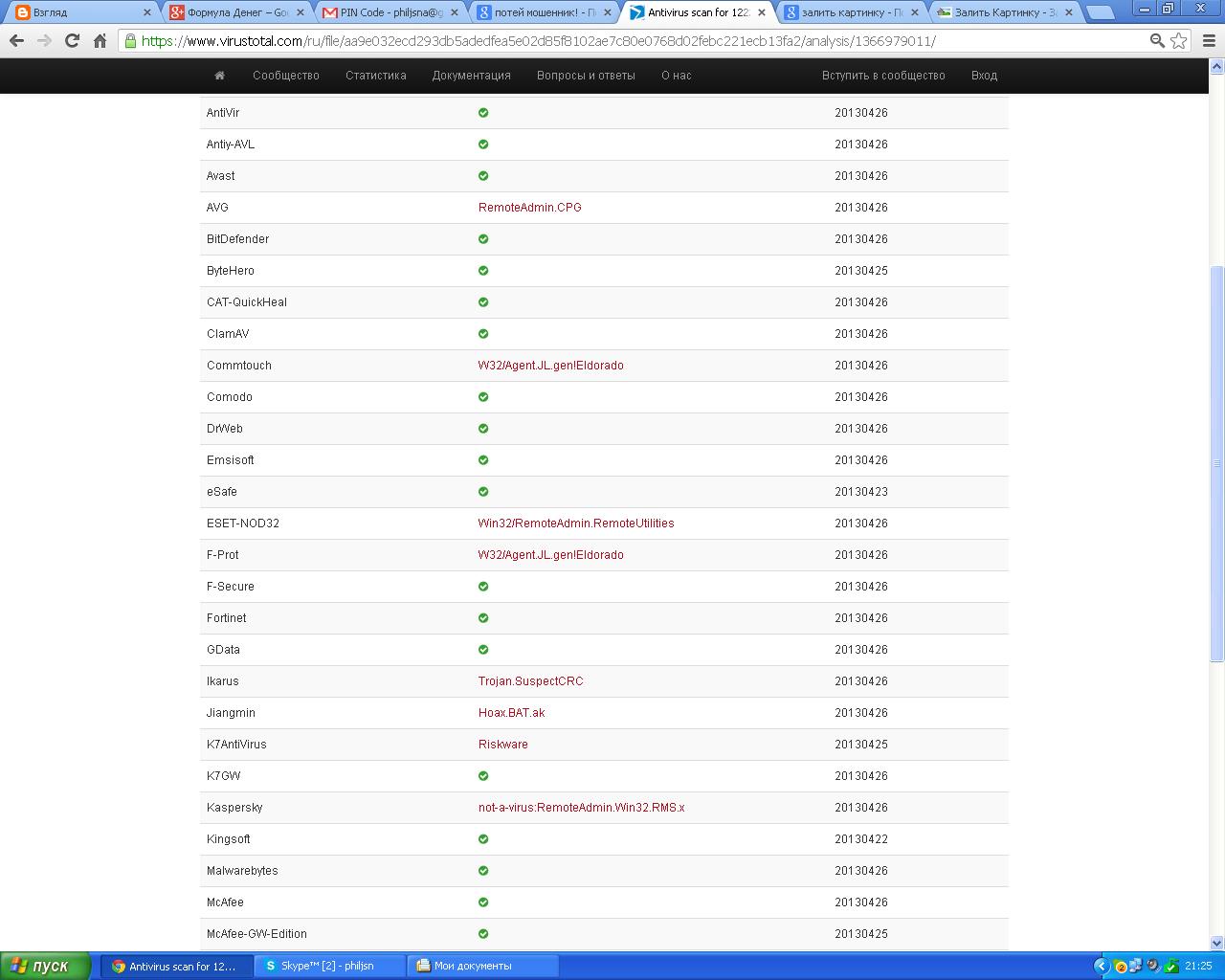The width and height of the screenshot is (1225, 980).
Task: Open Документация in the navigation bar
Action: coord(471,76)
